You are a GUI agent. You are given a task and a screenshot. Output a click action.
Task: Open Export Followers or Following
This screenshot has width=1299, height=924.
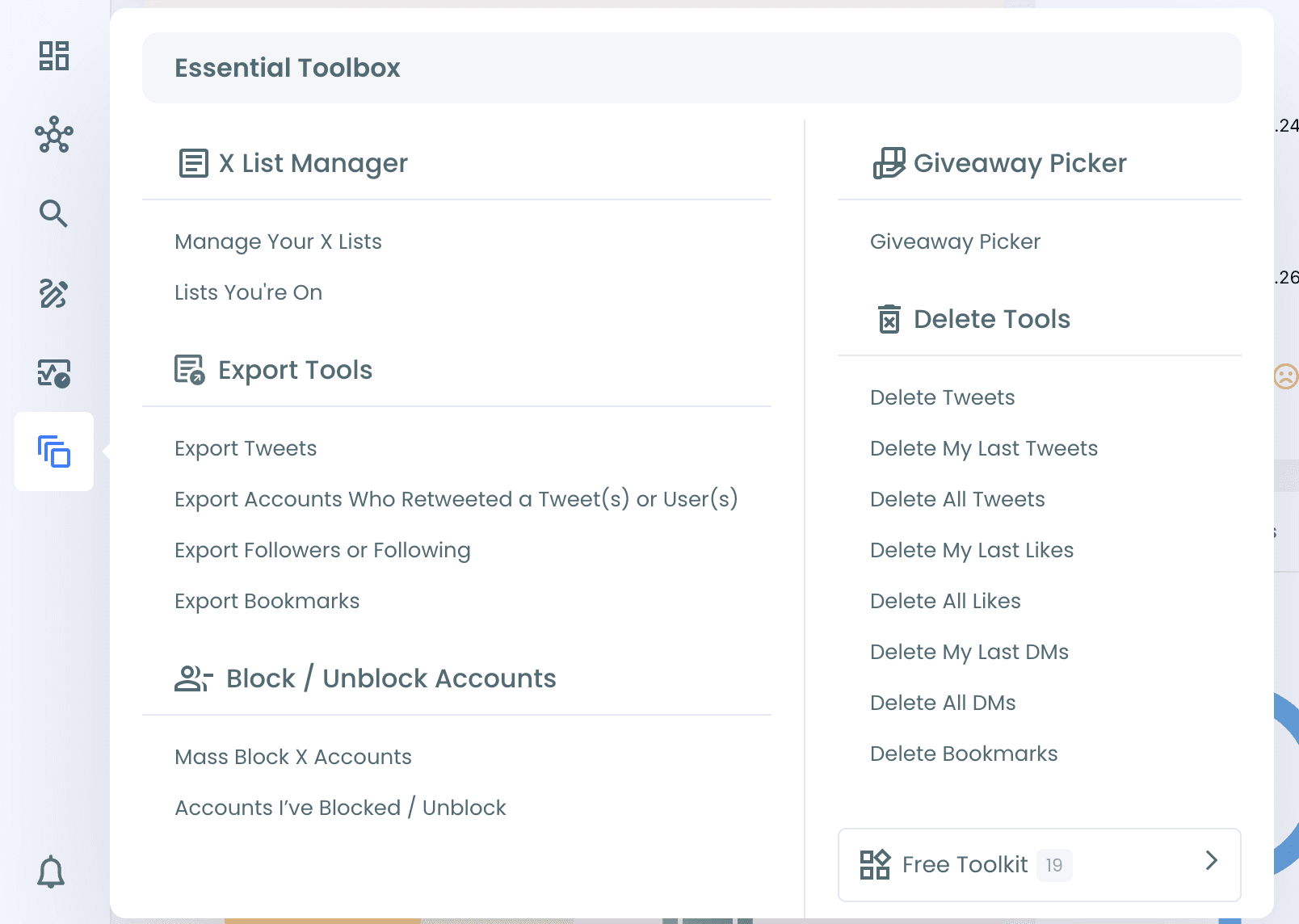coord(323,550)
